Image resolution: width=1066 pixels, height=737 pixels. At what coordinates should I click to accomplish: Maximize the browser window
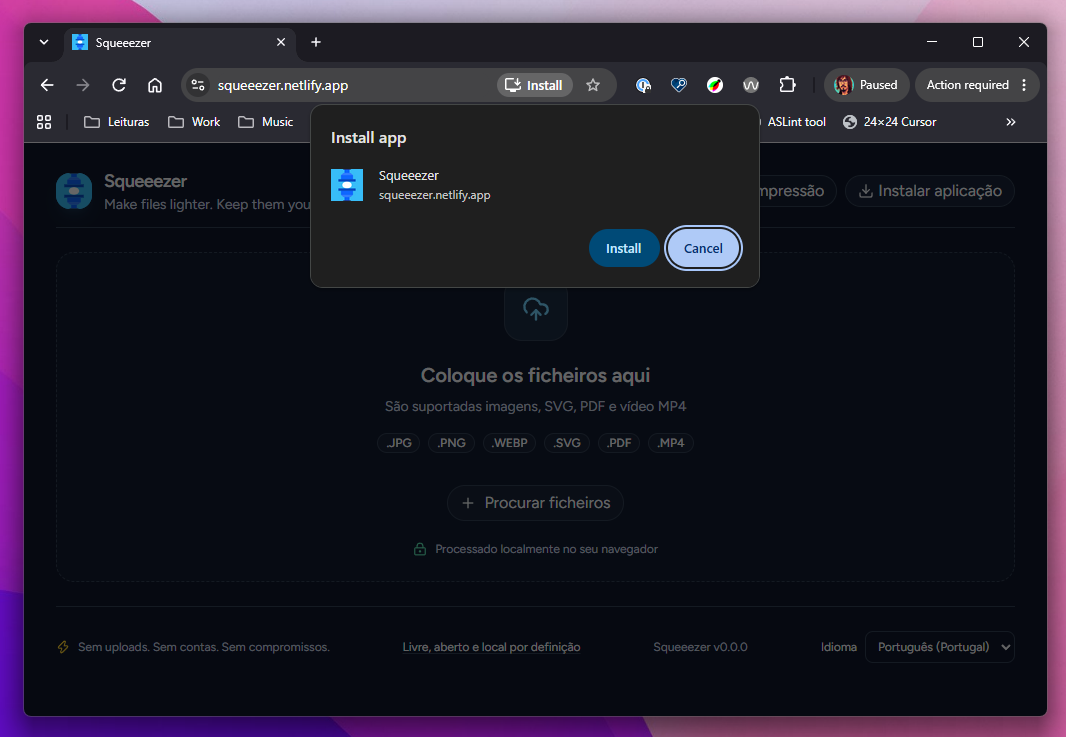click(x=978, y=42)
